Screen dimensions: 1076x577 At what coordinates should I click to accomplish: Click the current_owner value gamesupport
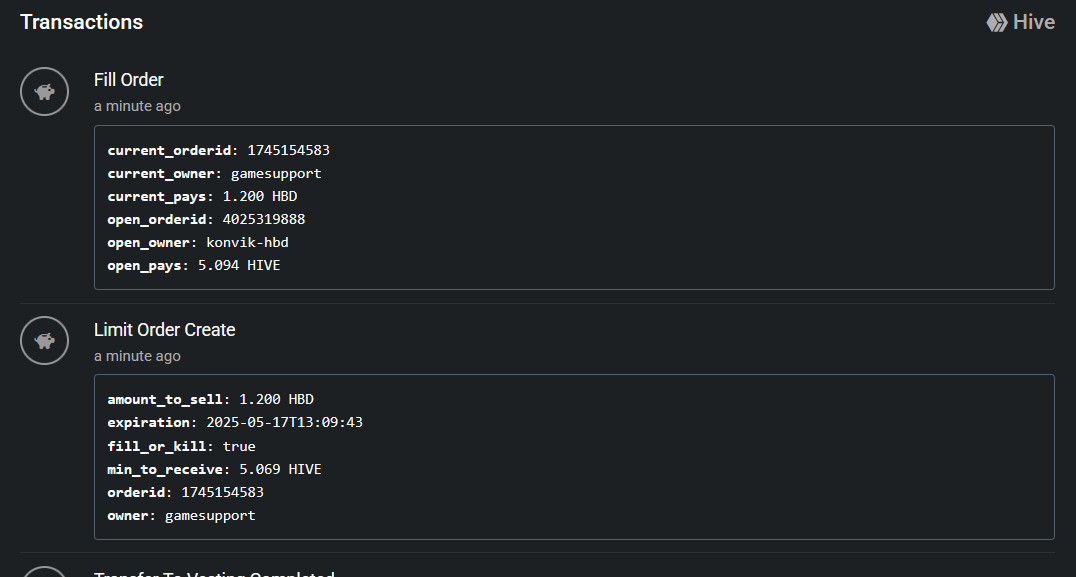(276, 174)
